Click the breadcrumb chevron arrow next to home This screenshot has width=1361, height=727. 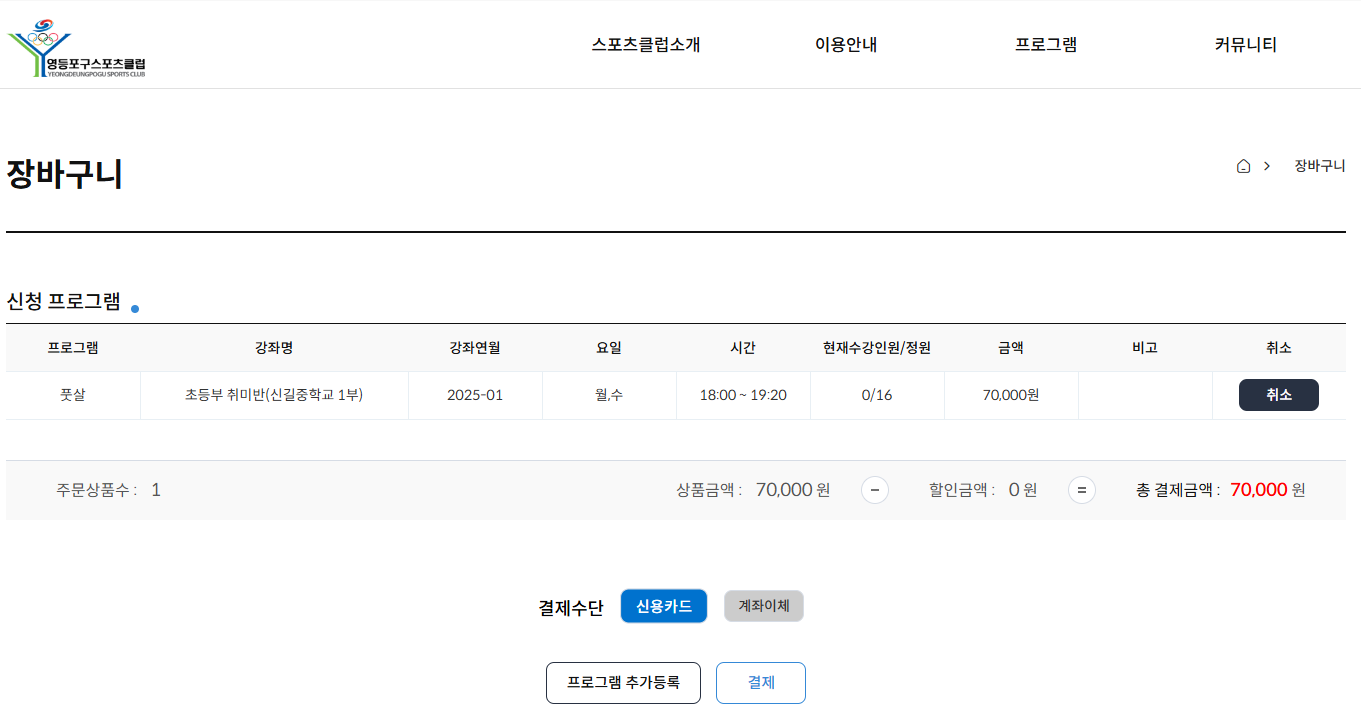pyautogui.click(x=1267, y=166)
